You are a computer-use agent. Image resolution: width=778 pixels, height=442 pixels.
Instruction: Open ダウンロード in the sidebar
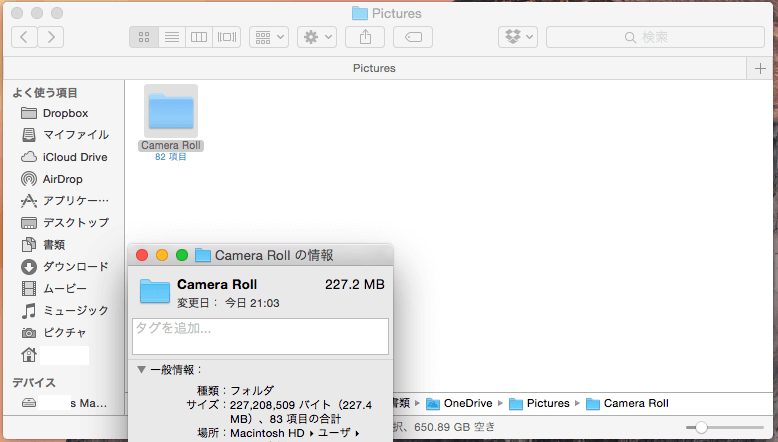[x=65, y=267]
